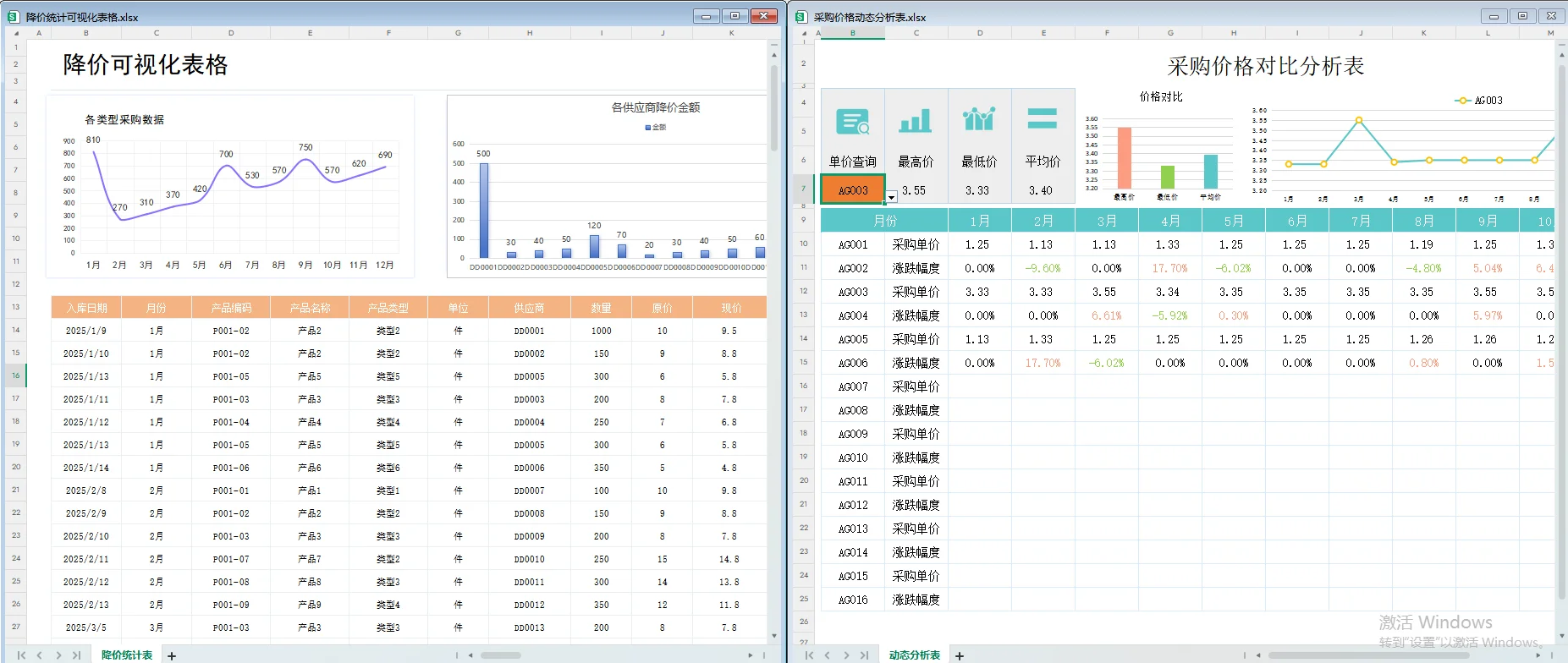Screen dimensions: 1568x663
Task: Click the 供应商 table header
Action: tap(529, 308)
